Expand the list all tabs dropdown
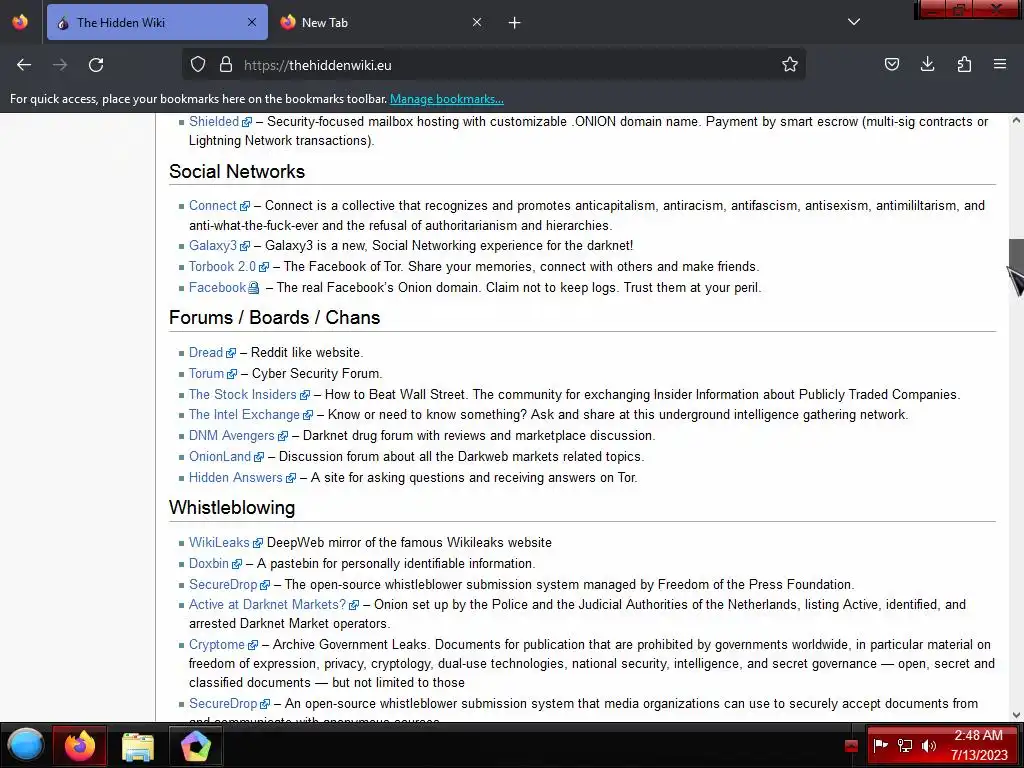Screen dimensions: 1024x768 854,22
